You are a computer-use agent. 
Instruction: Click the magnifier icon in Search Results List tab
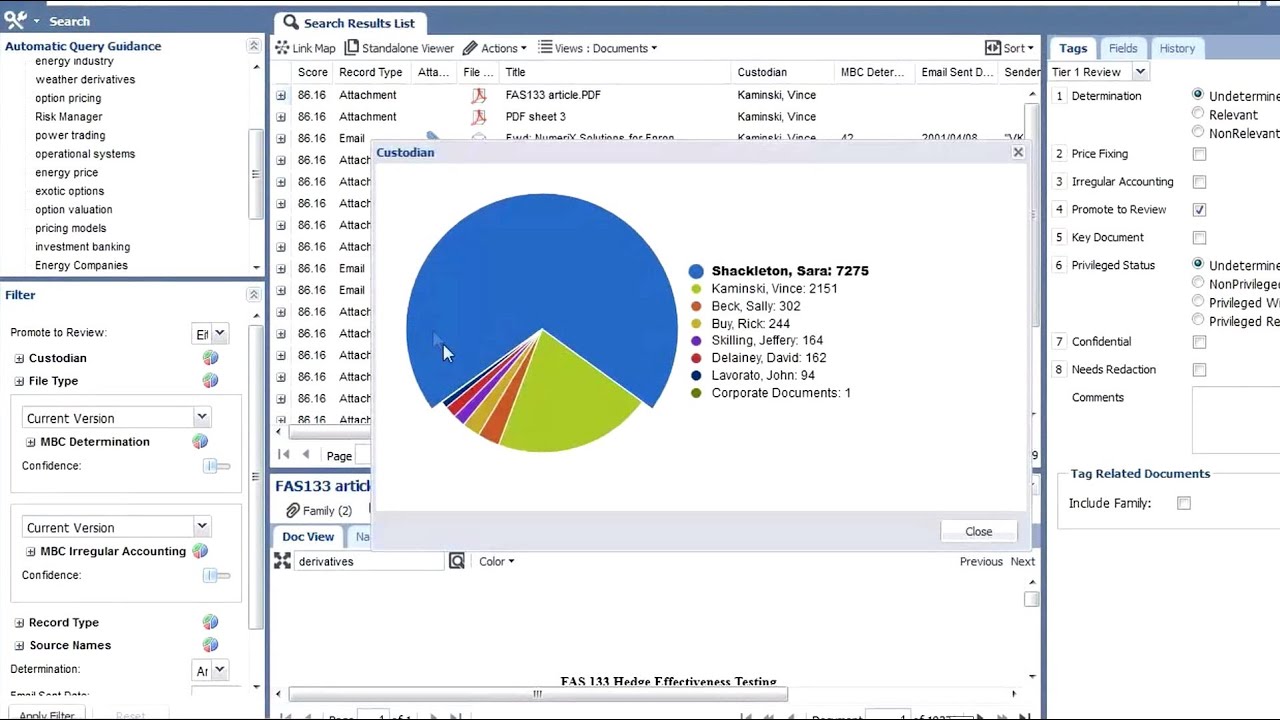[290, 22]
